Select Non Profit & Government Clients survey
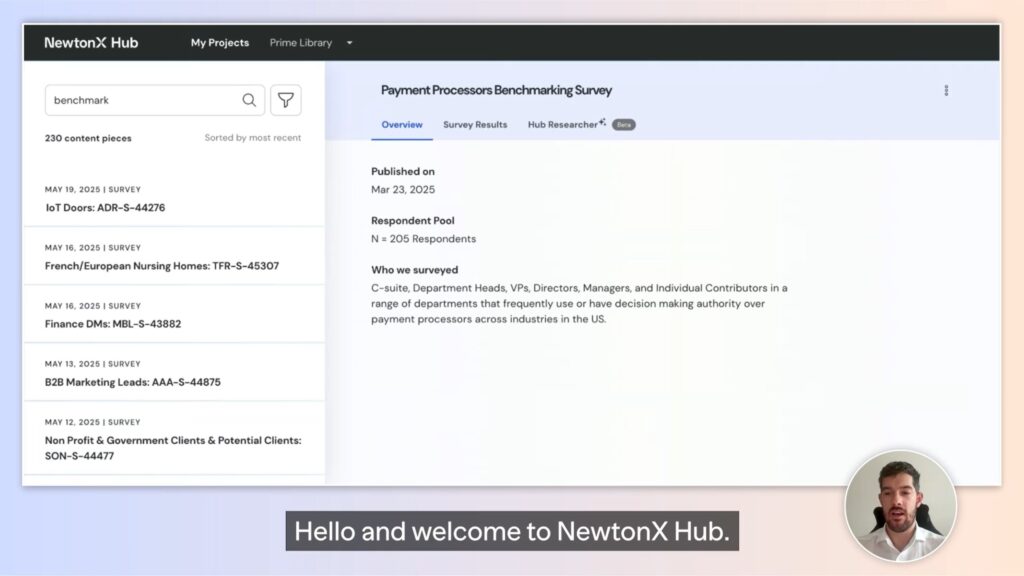1024x576 pixels. [173, 447]
